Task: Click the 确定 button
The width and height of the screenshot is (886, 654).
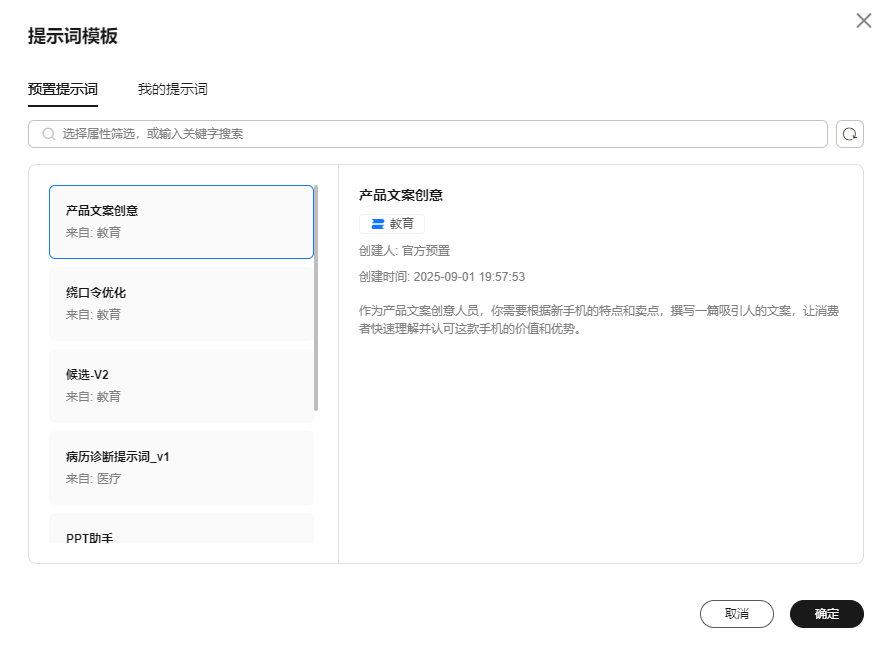Action: point(826,613)
